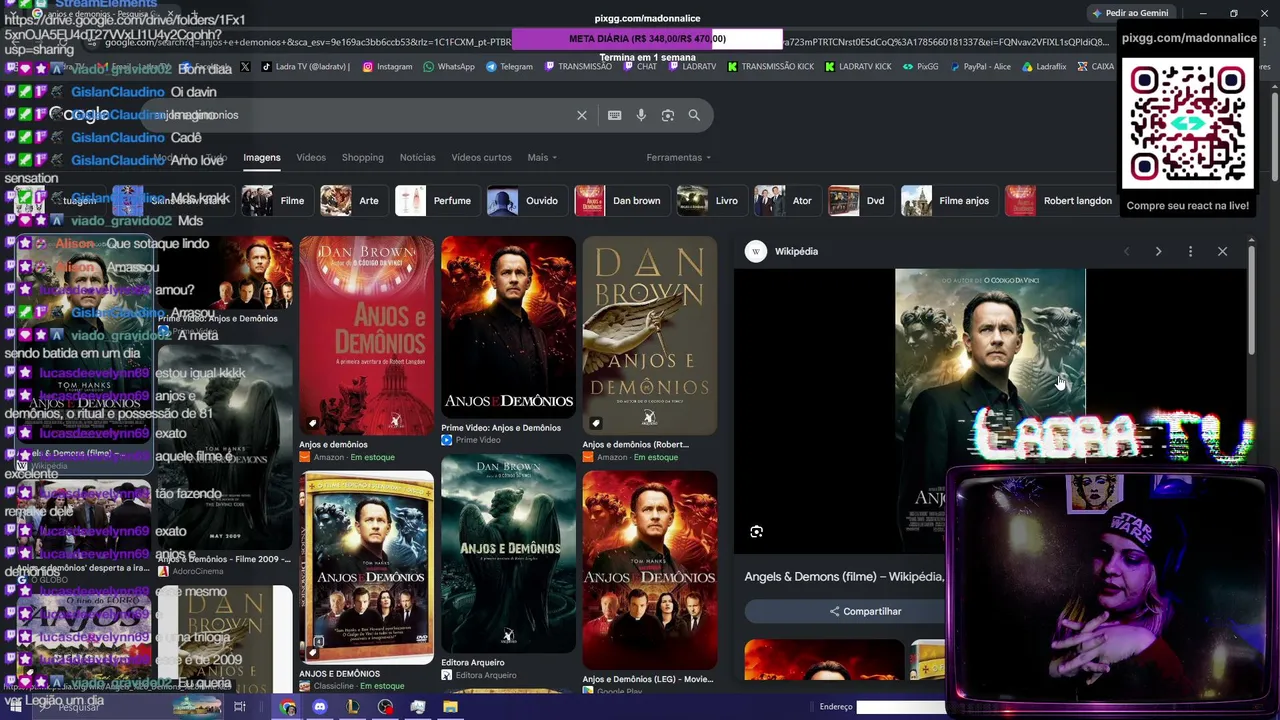Open Discord from the taskbar
Image resolution: width=1280 pixels, height=720 pixels.
click(320, 707)
